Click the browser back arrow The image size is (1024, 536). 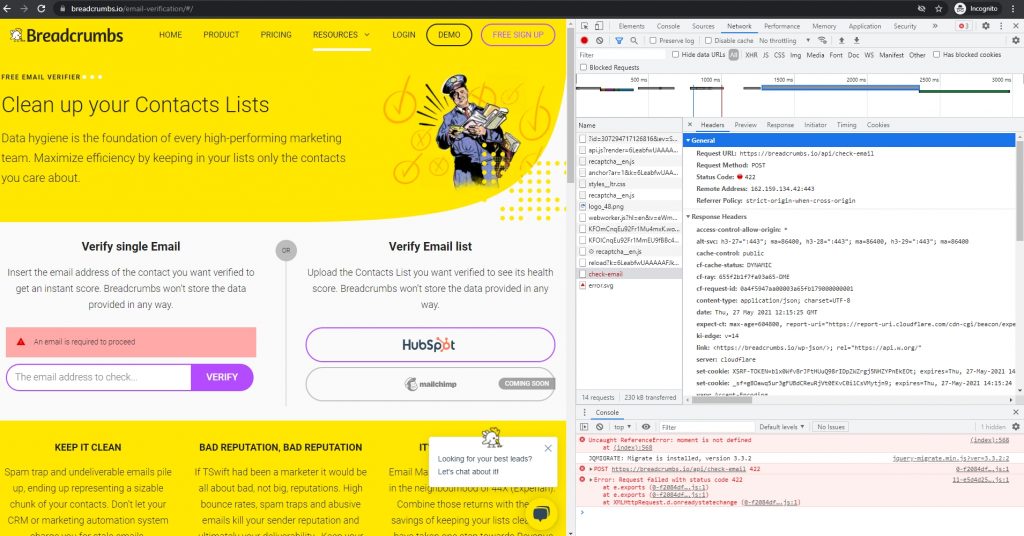click(x=7, y=8)
